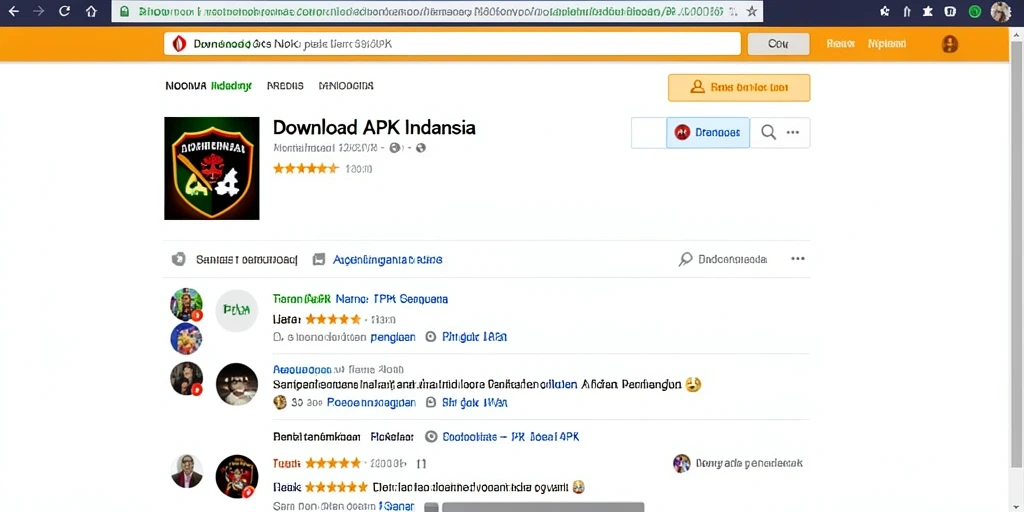Click the magnifier search icon beside the page title
Screen dimensions: 1024x512
769,133
